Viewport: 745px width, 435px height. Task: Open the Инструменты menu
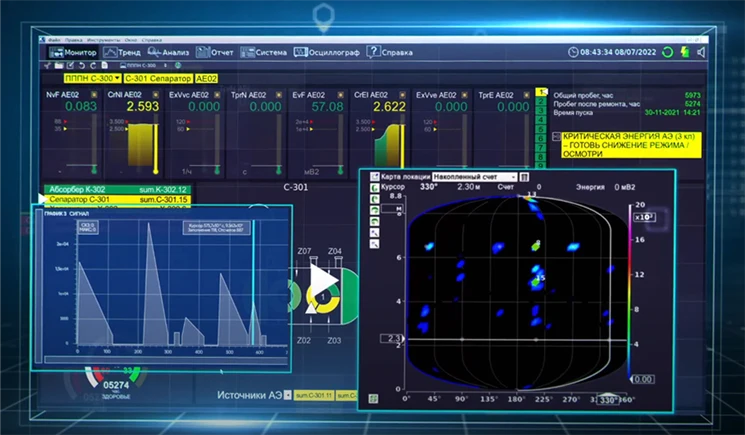pyautogui.click(x=104, y=40)
